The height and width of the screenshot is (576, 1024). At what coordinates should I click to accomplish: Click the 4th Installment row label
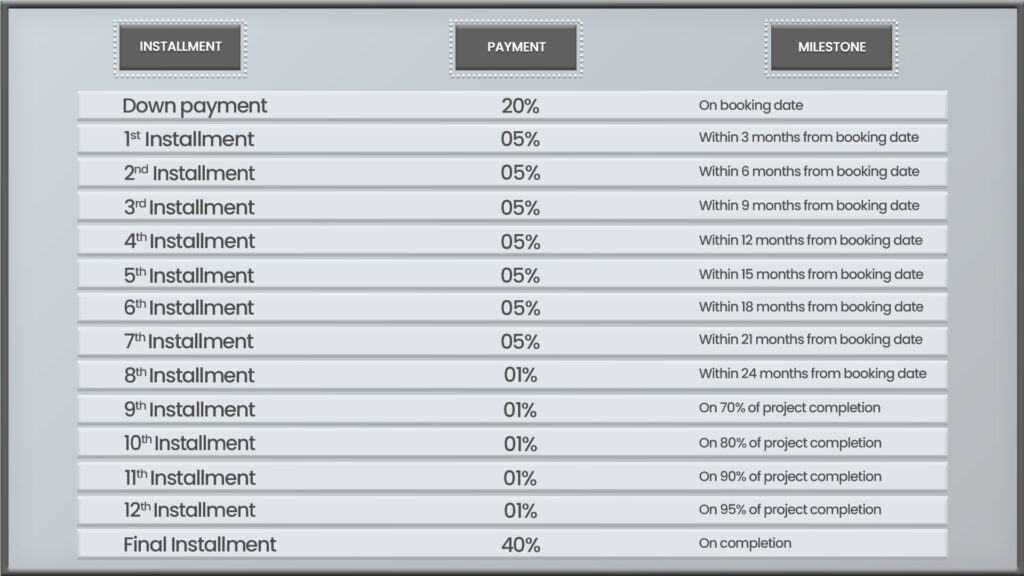[189, 241]
